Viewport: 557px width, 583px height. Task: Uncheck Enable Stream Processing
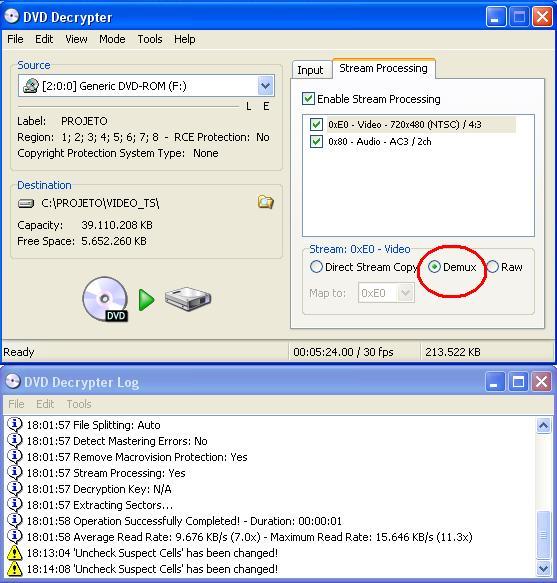point(308,99)
